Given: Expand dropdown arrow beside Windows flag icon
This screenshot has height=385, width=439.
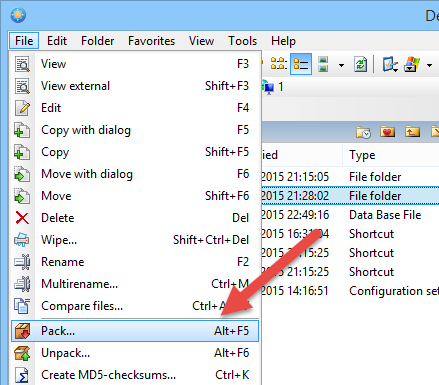Looking at the screenshot, I should click(430, 65).
